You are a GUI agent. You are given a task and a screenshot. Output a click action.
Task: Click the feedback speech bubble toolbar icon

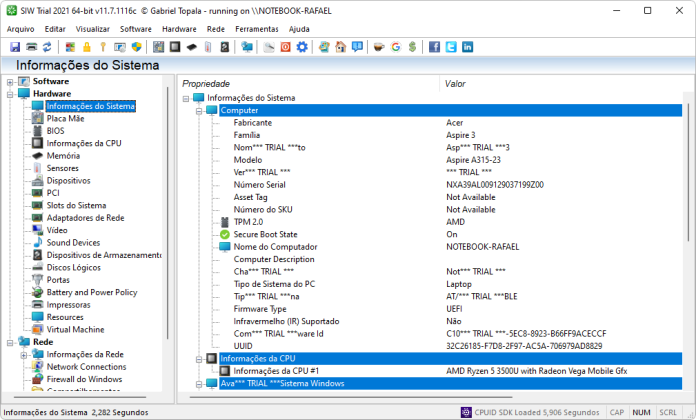[x=357, y=47]
